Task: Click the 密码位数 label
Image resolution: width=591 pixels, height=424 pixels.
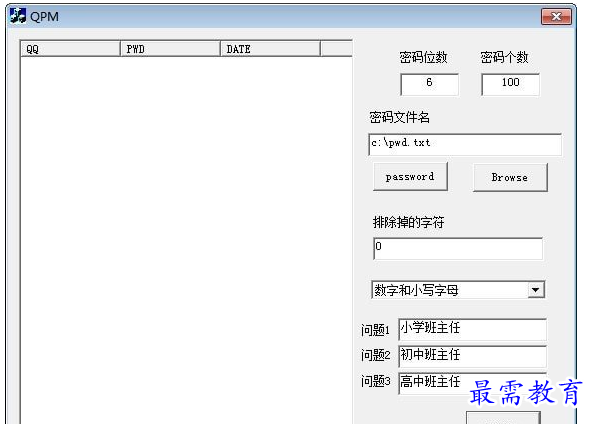Action: [x=423, y=57]
